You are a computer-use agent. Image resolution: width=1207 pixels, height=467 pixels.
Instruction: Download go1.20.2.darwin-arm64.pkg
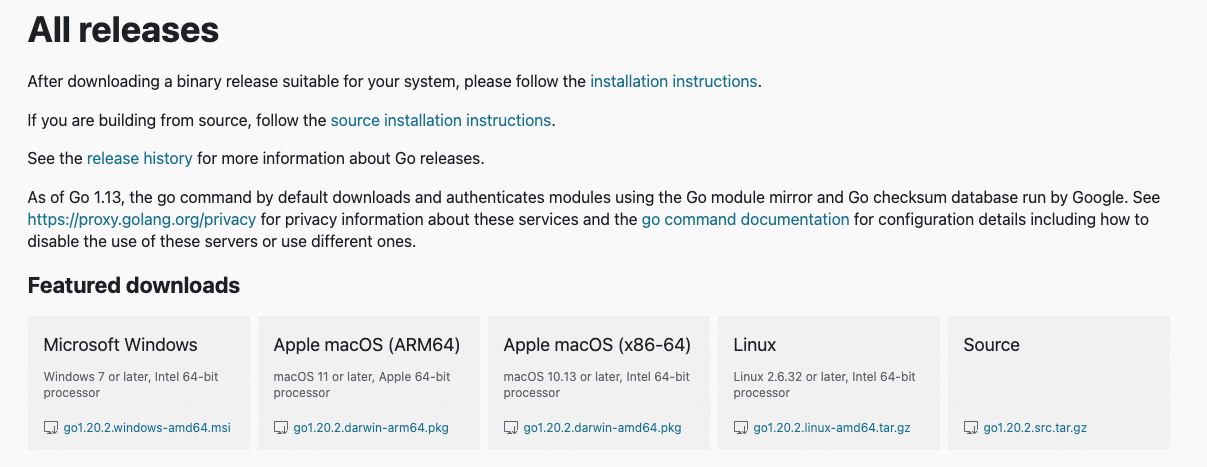click(371, 428)
